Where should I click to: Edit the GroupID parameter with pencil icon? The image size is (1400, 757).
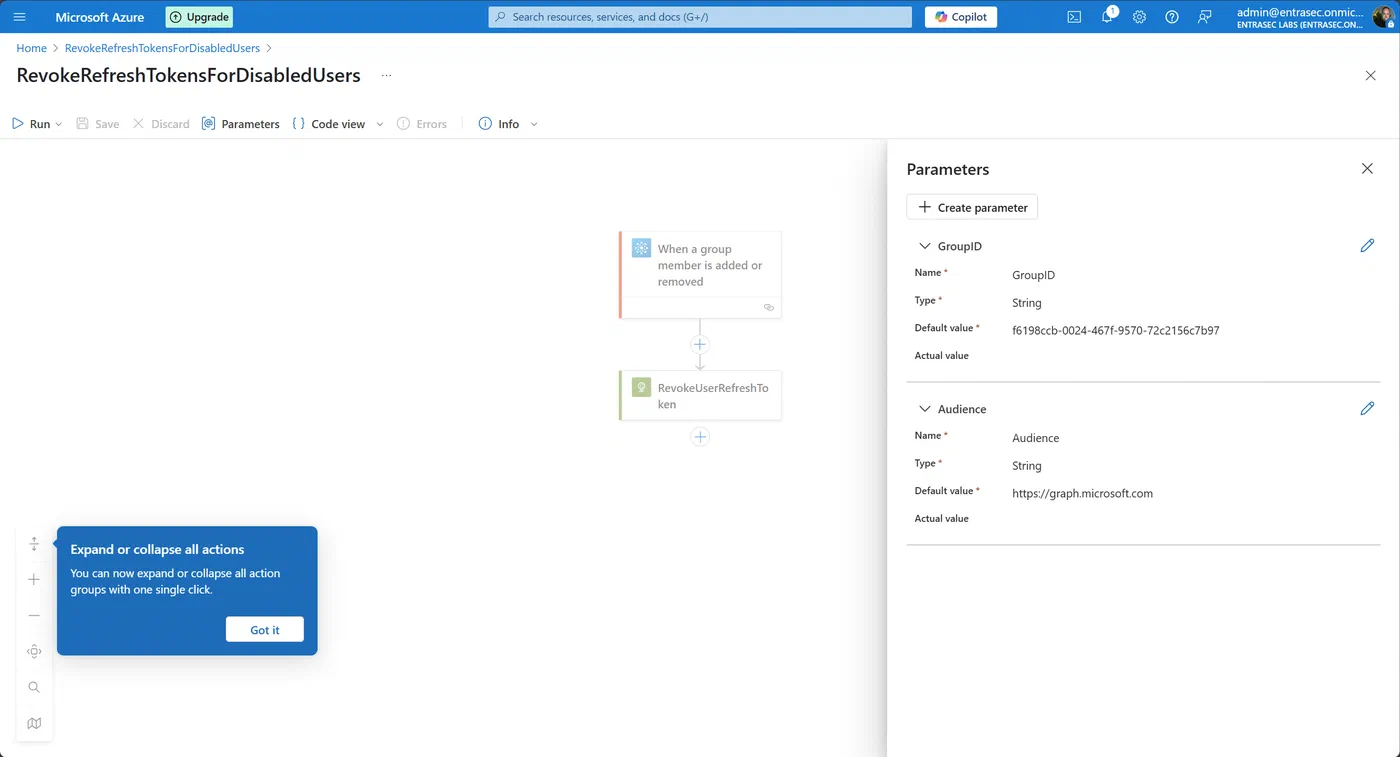coord(1367,246)
